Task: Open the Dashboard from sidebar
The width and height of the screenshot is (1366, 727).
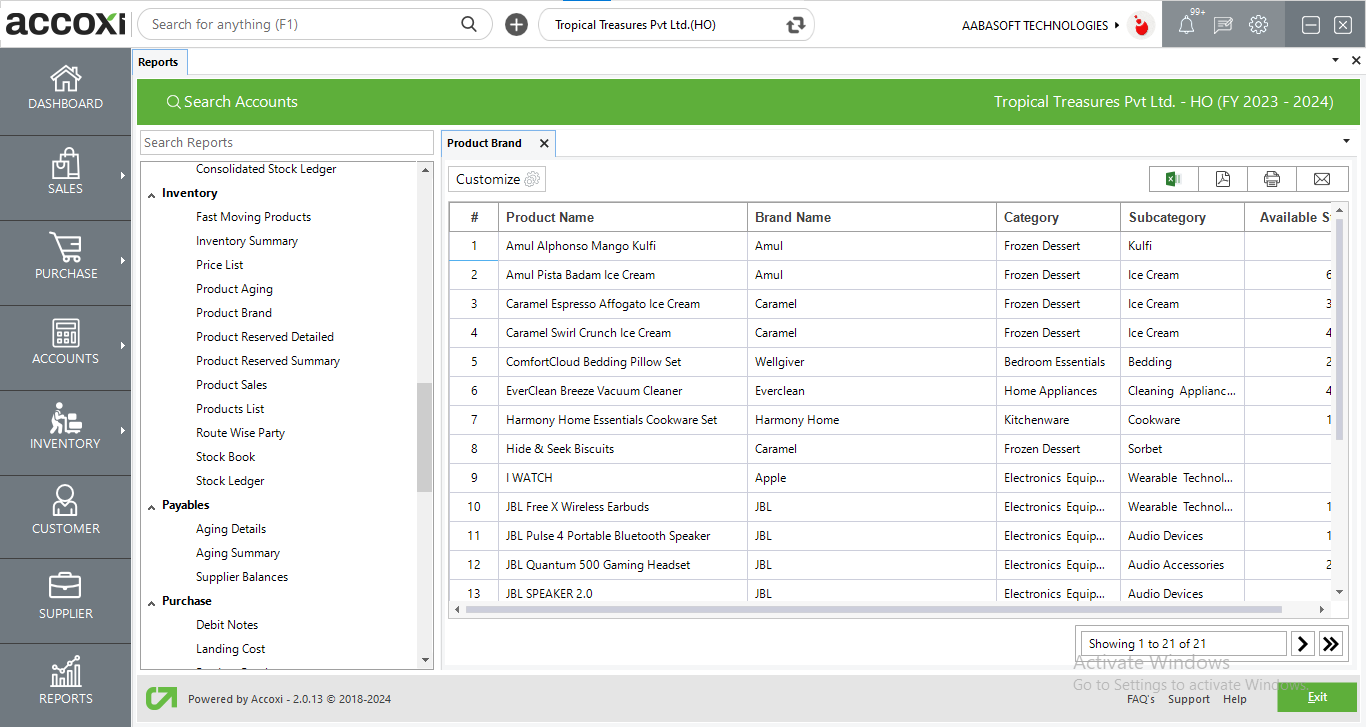Action: (66, 88)
